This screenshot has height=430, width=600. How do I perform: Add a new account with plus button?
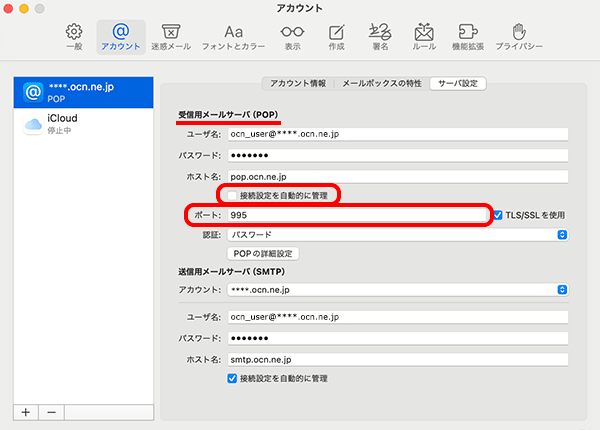click(x=26, y=412)
